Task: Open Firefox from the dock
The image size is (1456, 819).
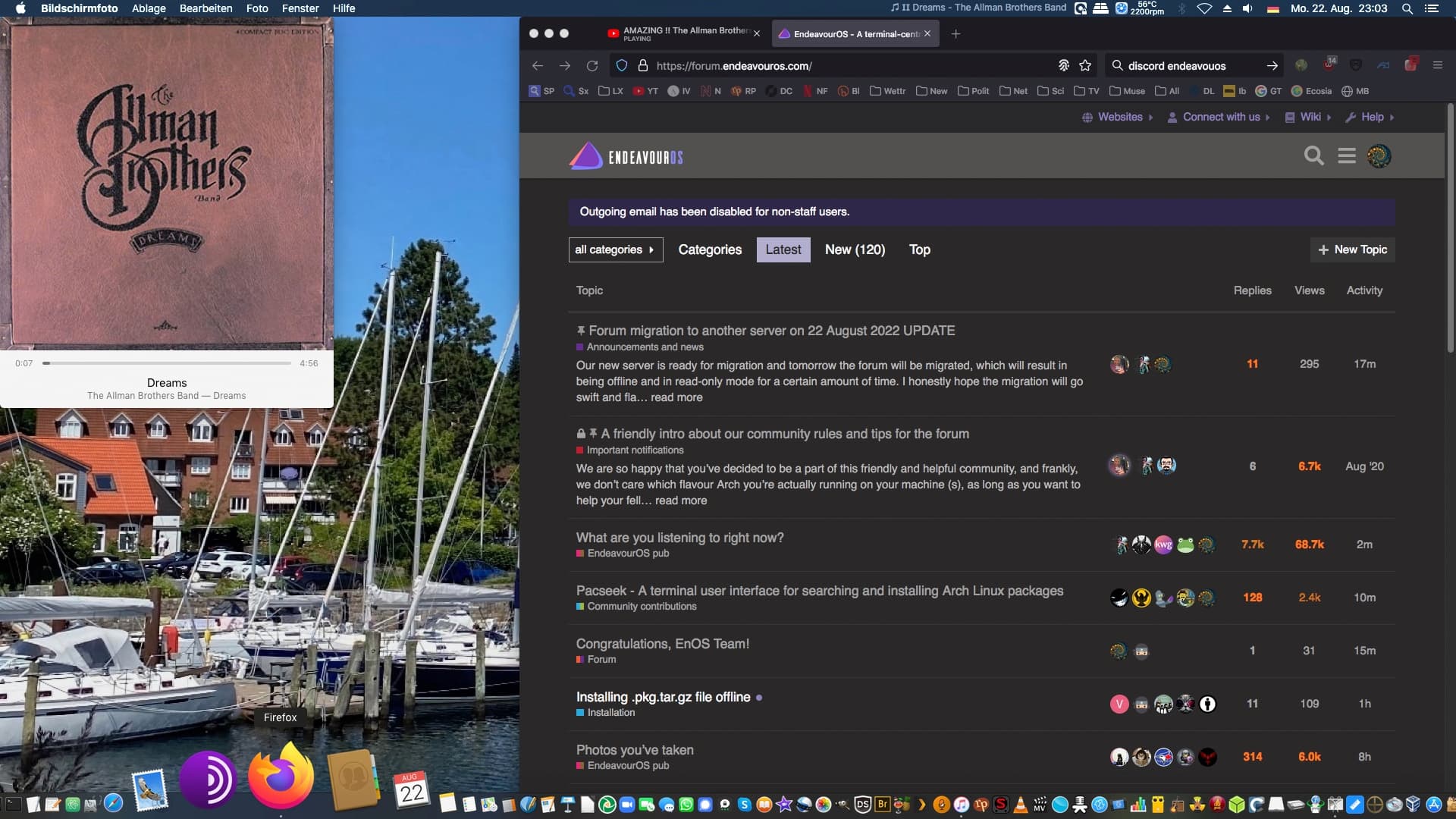Action: [281, 778]
